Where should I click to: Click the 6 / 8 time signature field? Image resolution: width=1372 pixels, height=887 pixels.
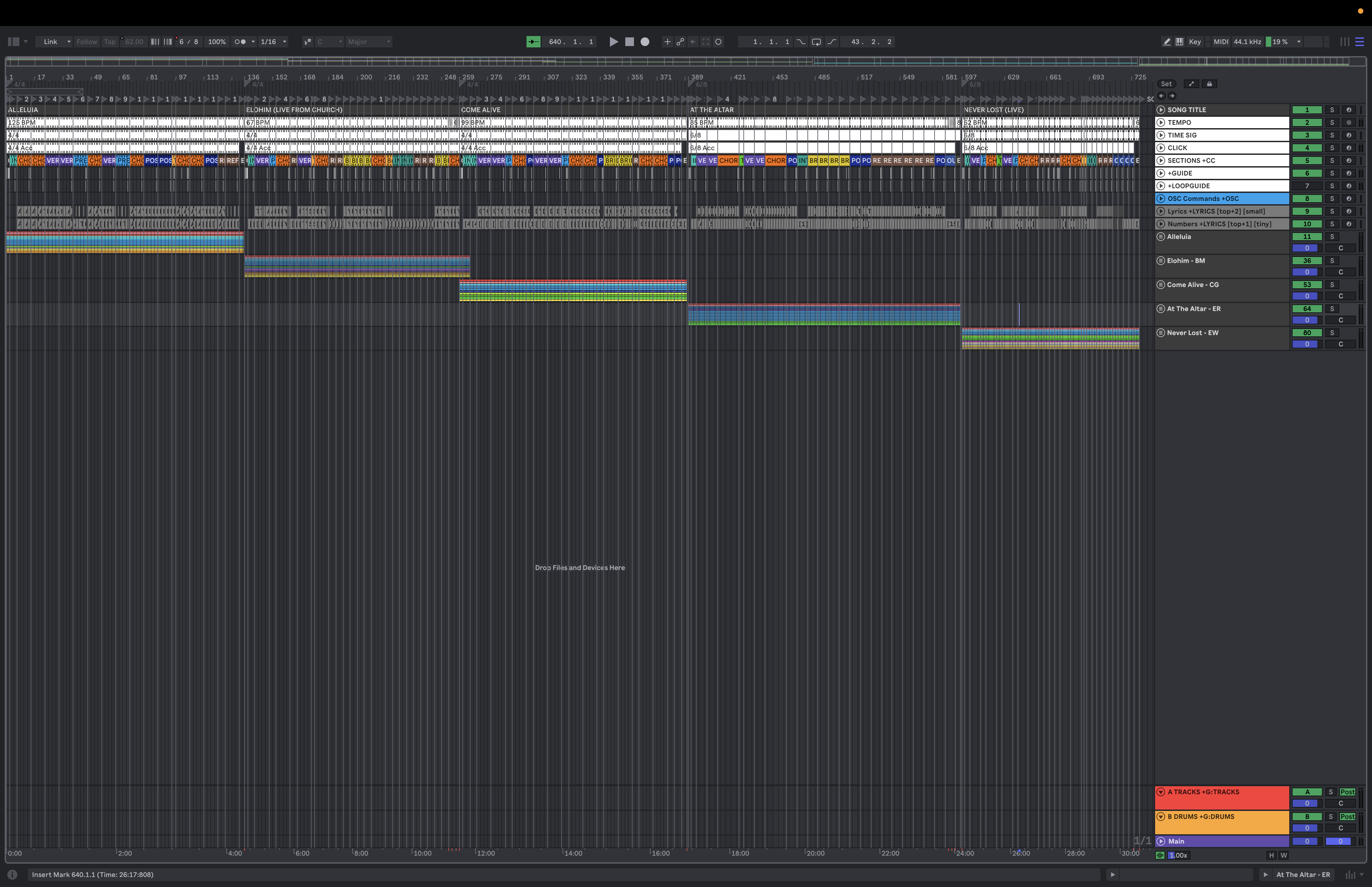point(189,41)
